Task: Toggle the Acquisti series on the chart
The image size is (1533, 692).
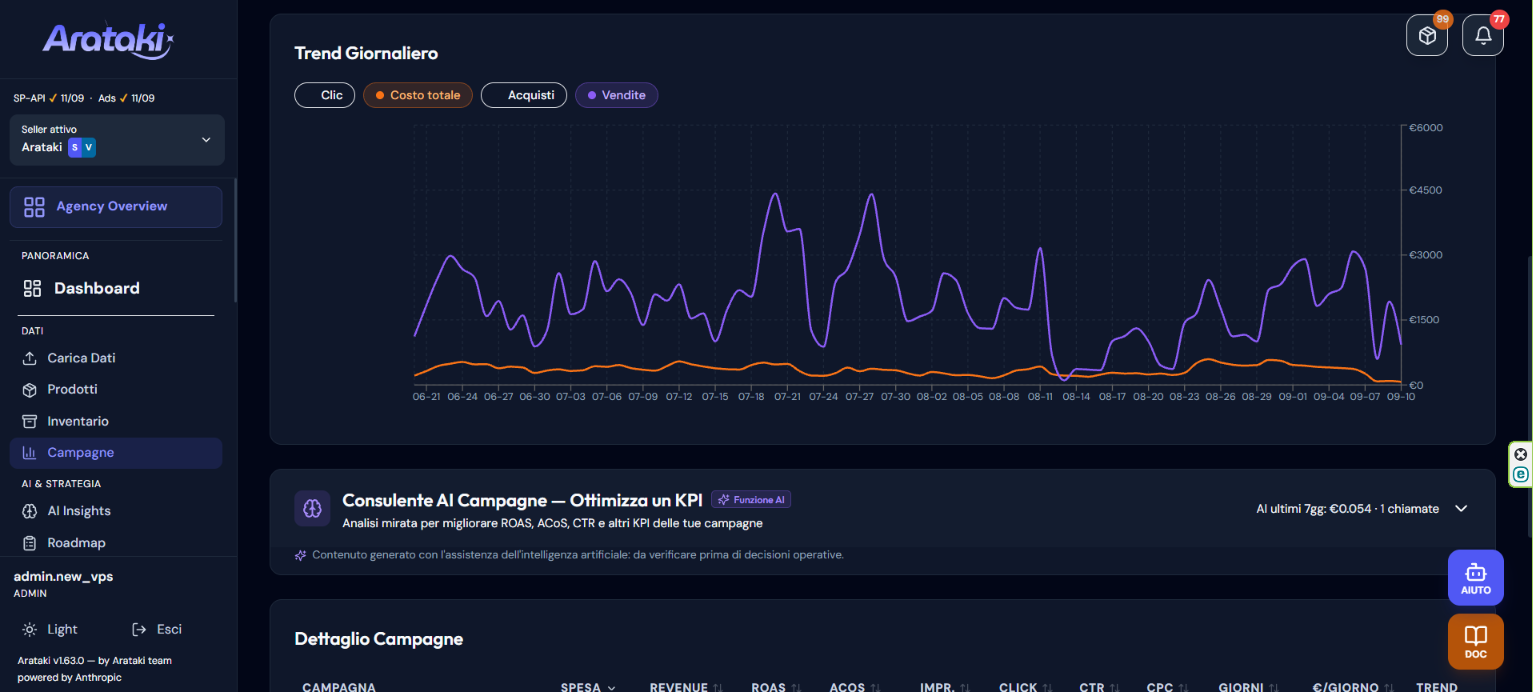Action: point(524,95)
